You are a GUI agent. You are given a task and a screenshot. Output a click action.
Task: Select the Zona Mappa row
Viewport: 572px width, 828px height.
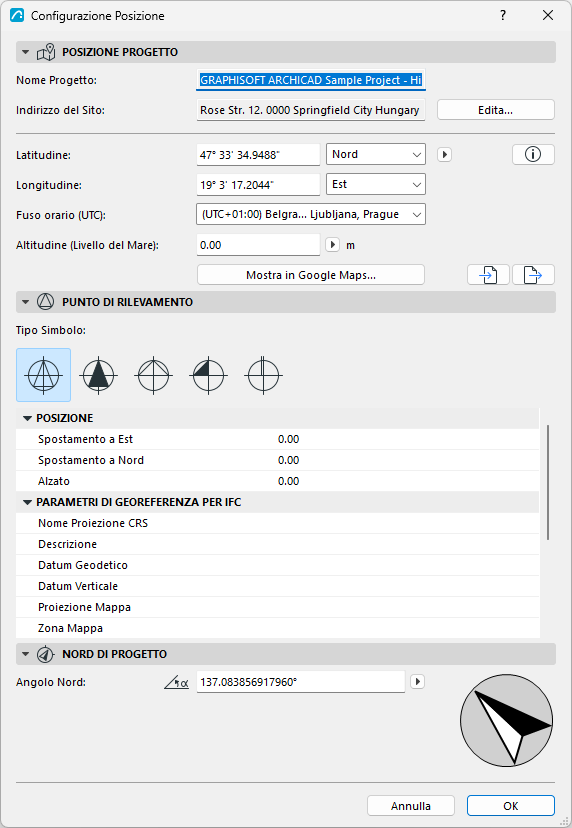(x=278, y=628)
